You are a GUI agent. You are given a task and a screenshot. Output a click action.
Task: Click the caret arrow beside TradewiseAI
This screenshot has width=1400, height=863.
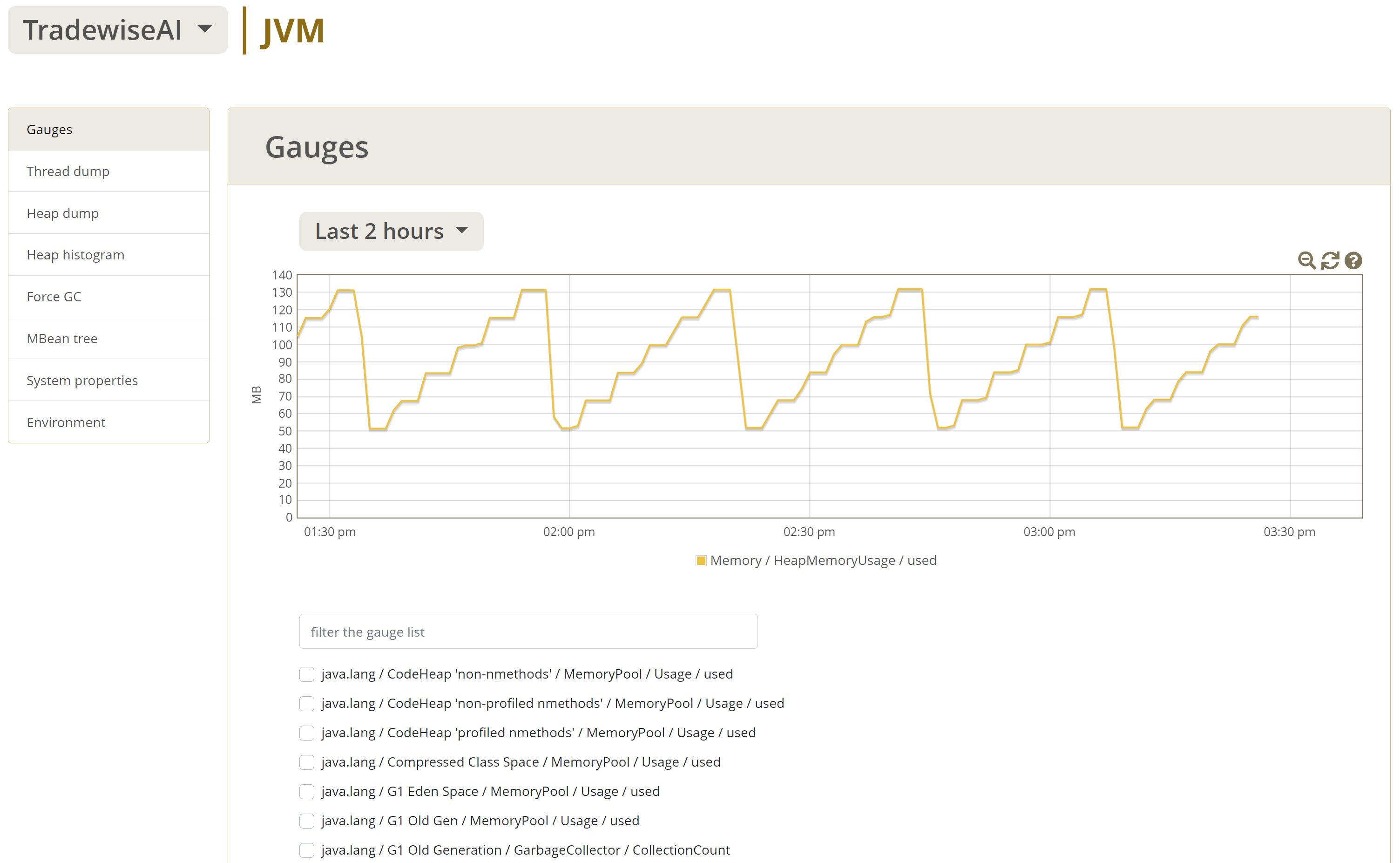coord(204,28)
